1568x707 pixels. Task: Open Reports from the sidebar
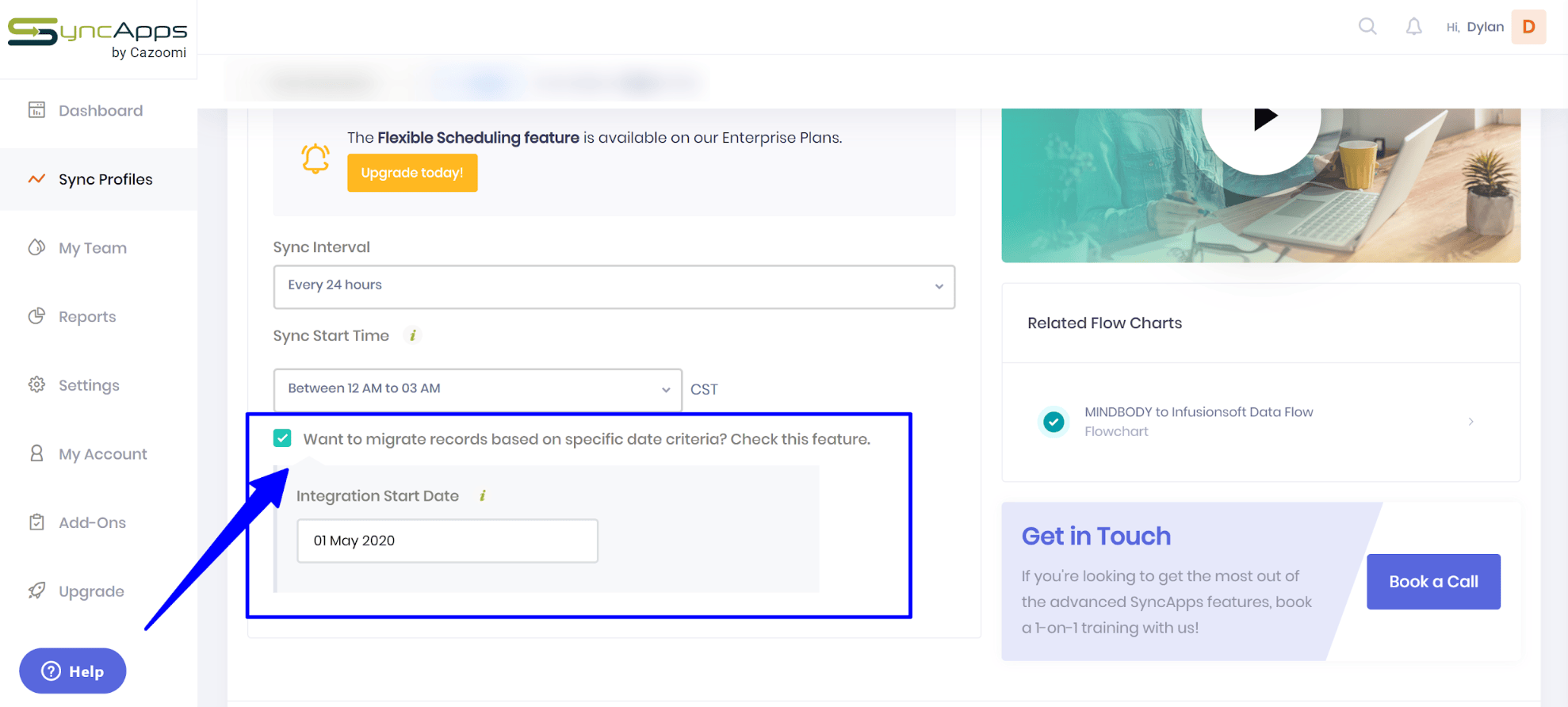(x=86, y=317)
